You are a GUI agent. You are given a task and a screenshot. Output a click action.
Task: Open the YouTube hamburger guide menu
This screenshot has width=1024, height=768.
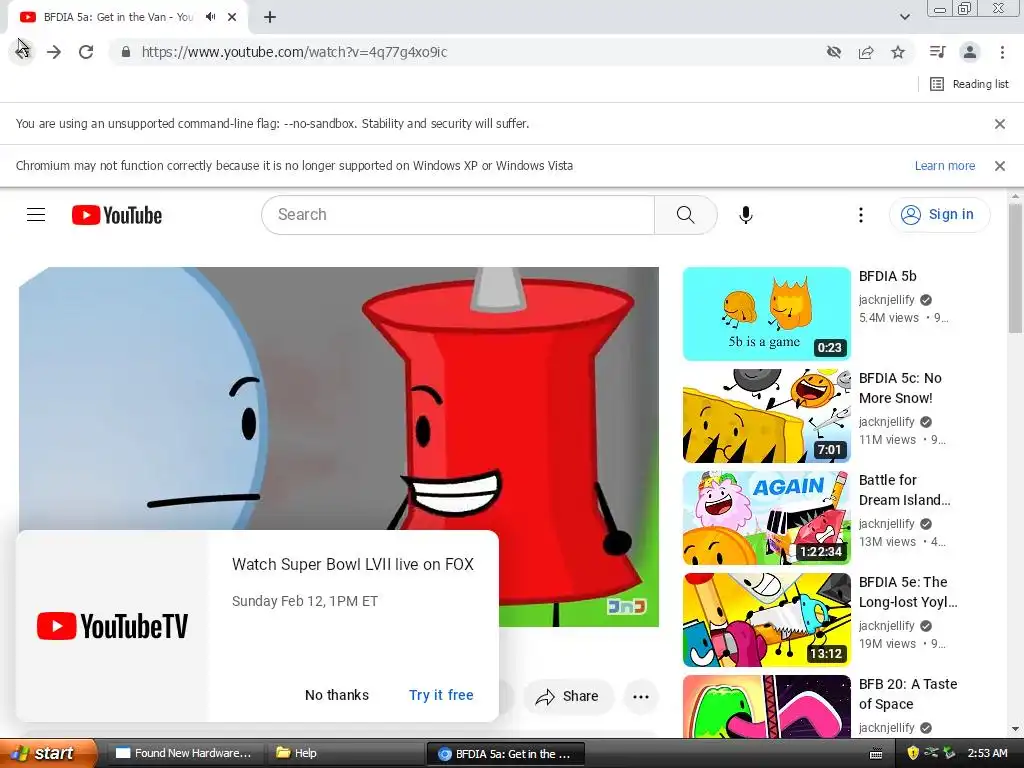(36, 215)
